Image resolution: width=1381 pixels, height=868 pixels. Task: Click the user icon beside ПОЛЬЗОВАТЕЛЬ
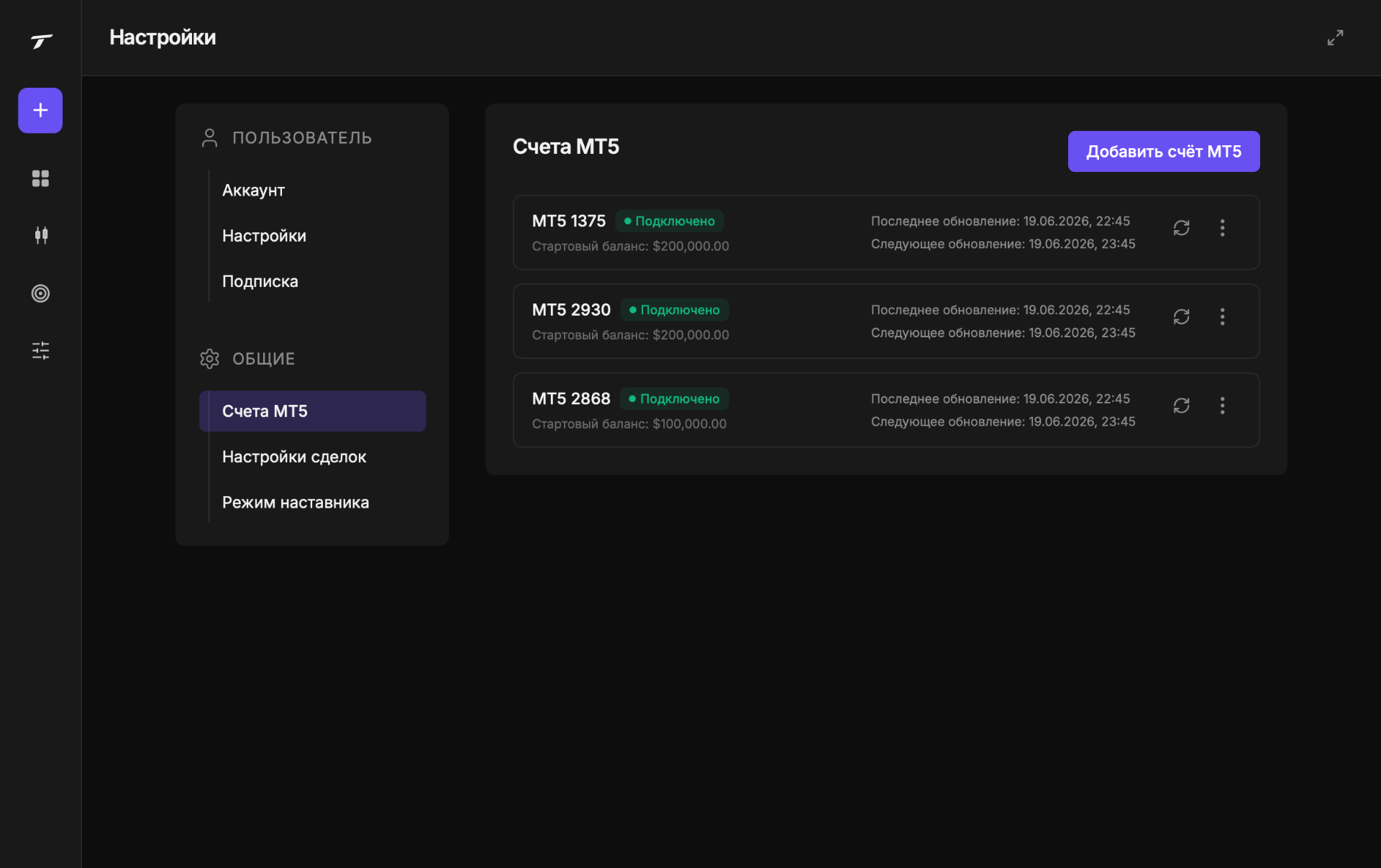(x=209, y=137)
